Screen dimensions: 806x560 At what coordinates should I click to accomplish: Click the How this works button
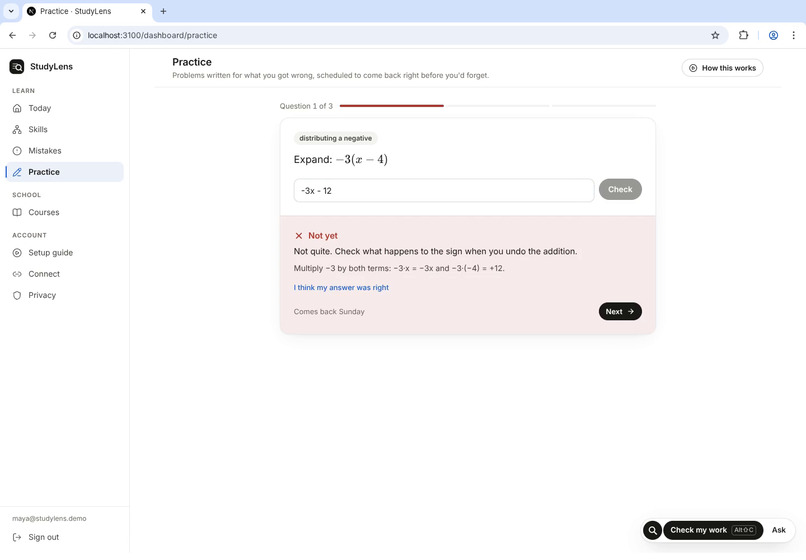(x=722, y=68)
